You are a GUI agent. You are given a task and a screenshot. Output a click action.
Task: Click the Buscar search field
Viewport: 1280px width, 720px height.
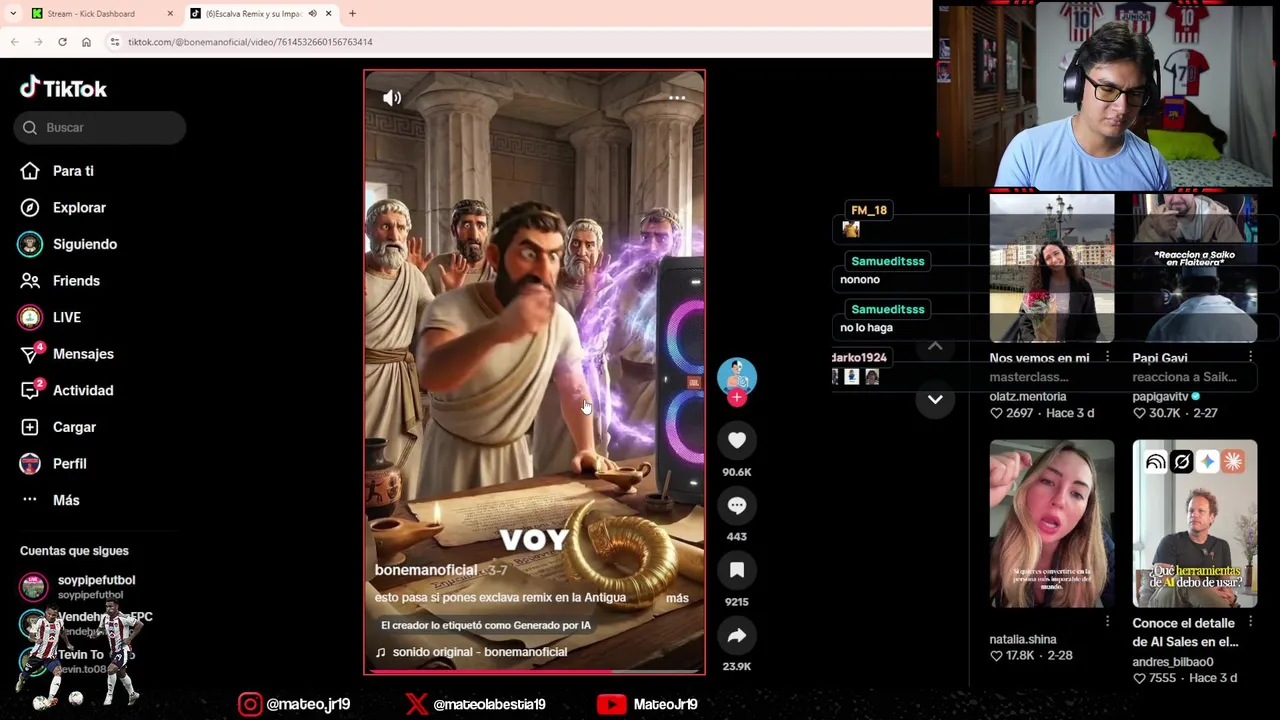(x=100, y=127)
